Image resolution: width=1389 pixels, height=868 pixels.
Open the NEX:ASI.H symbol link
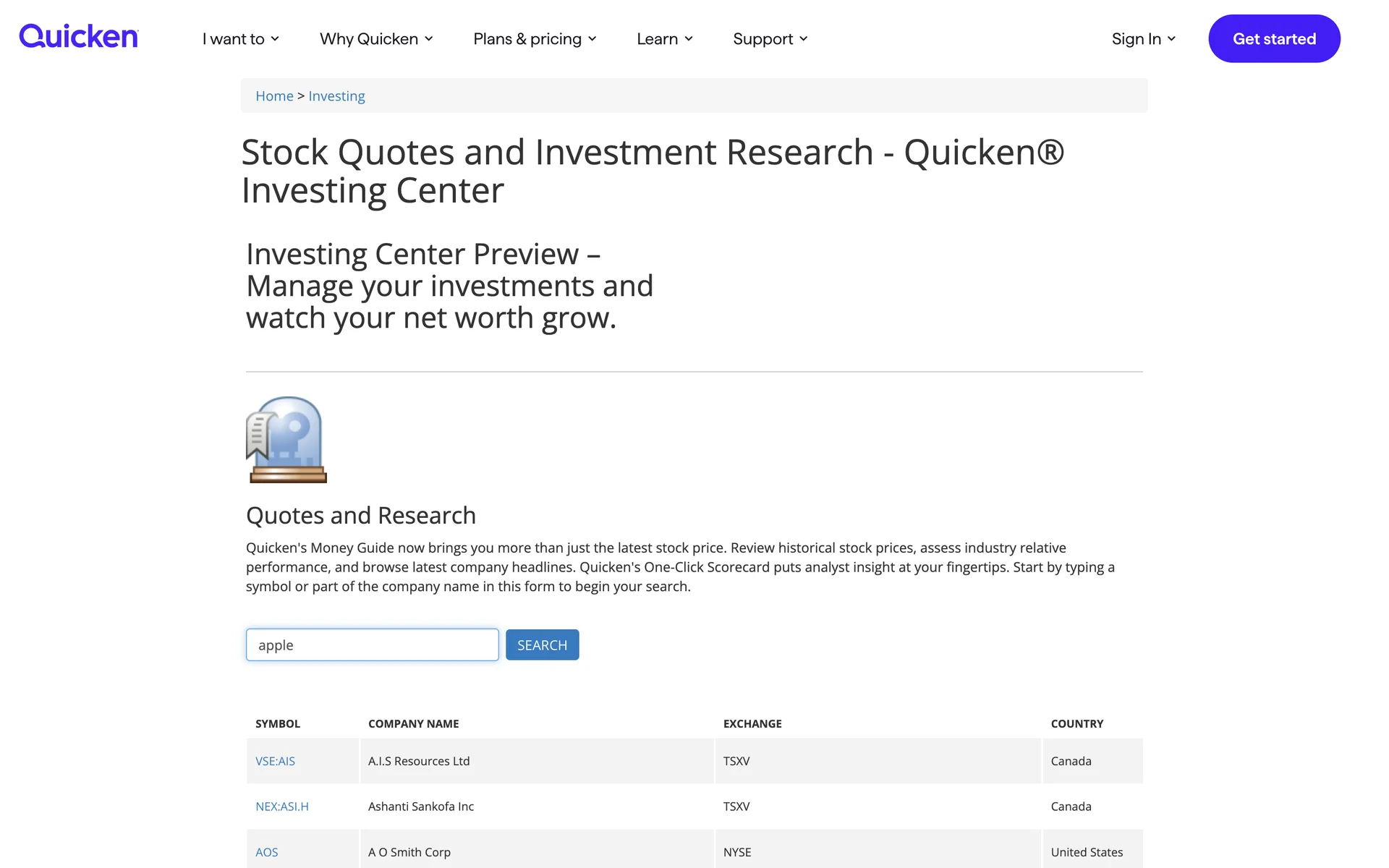pos(281,807)
